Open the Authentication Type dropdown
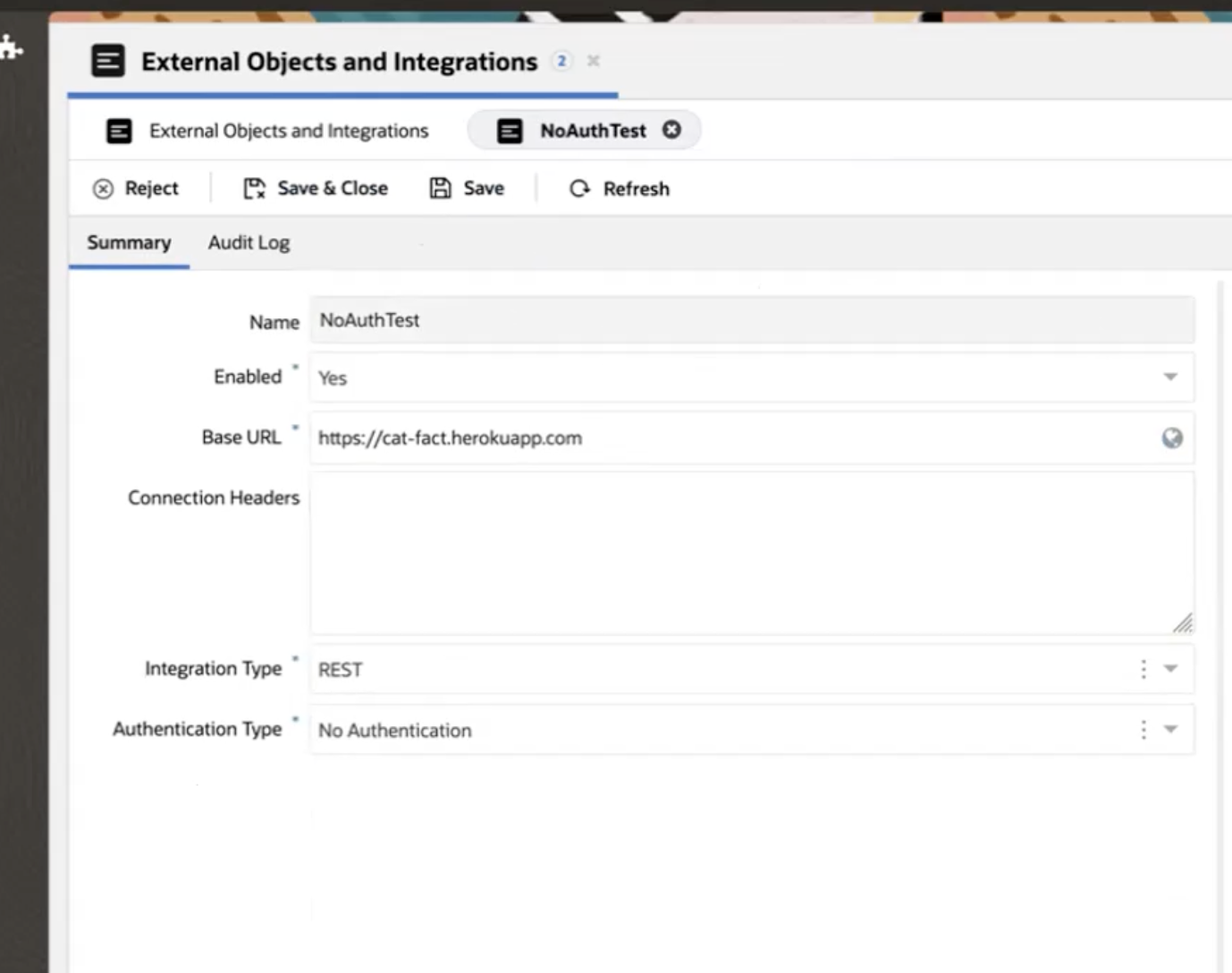 tap(1169, 730)
